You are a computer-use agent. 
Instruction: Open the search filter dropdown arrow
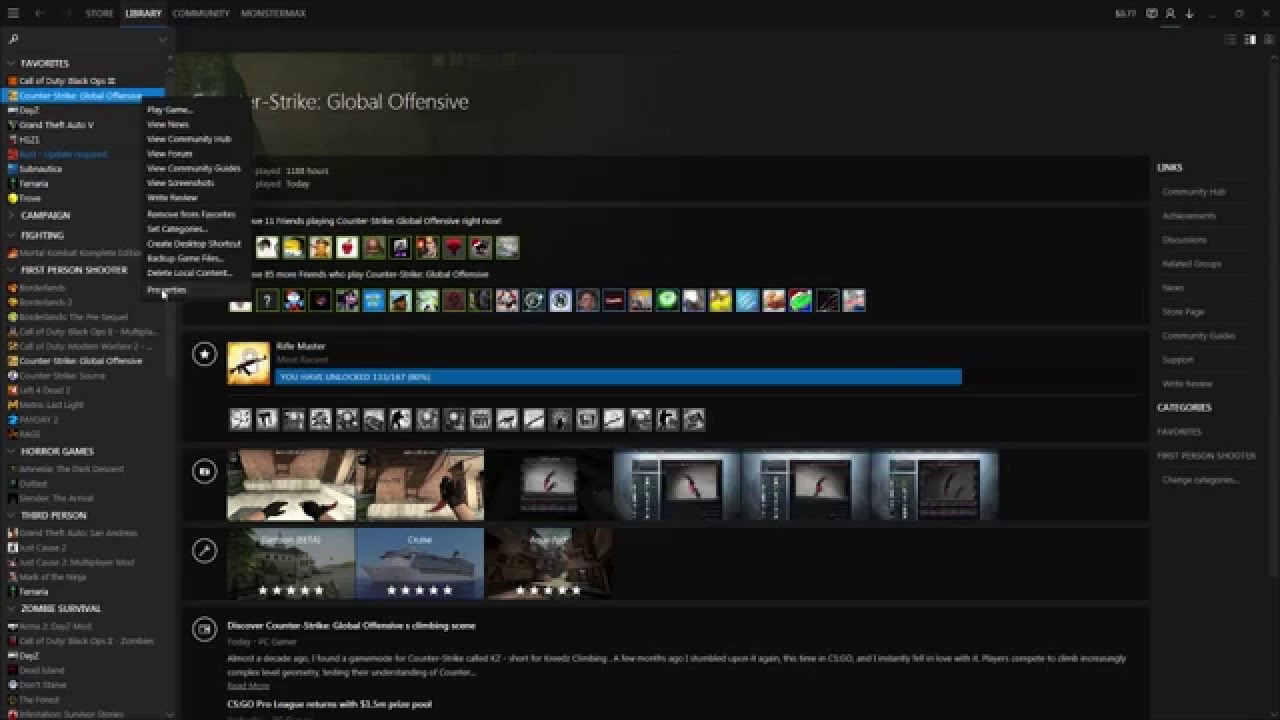click(162, 39)
